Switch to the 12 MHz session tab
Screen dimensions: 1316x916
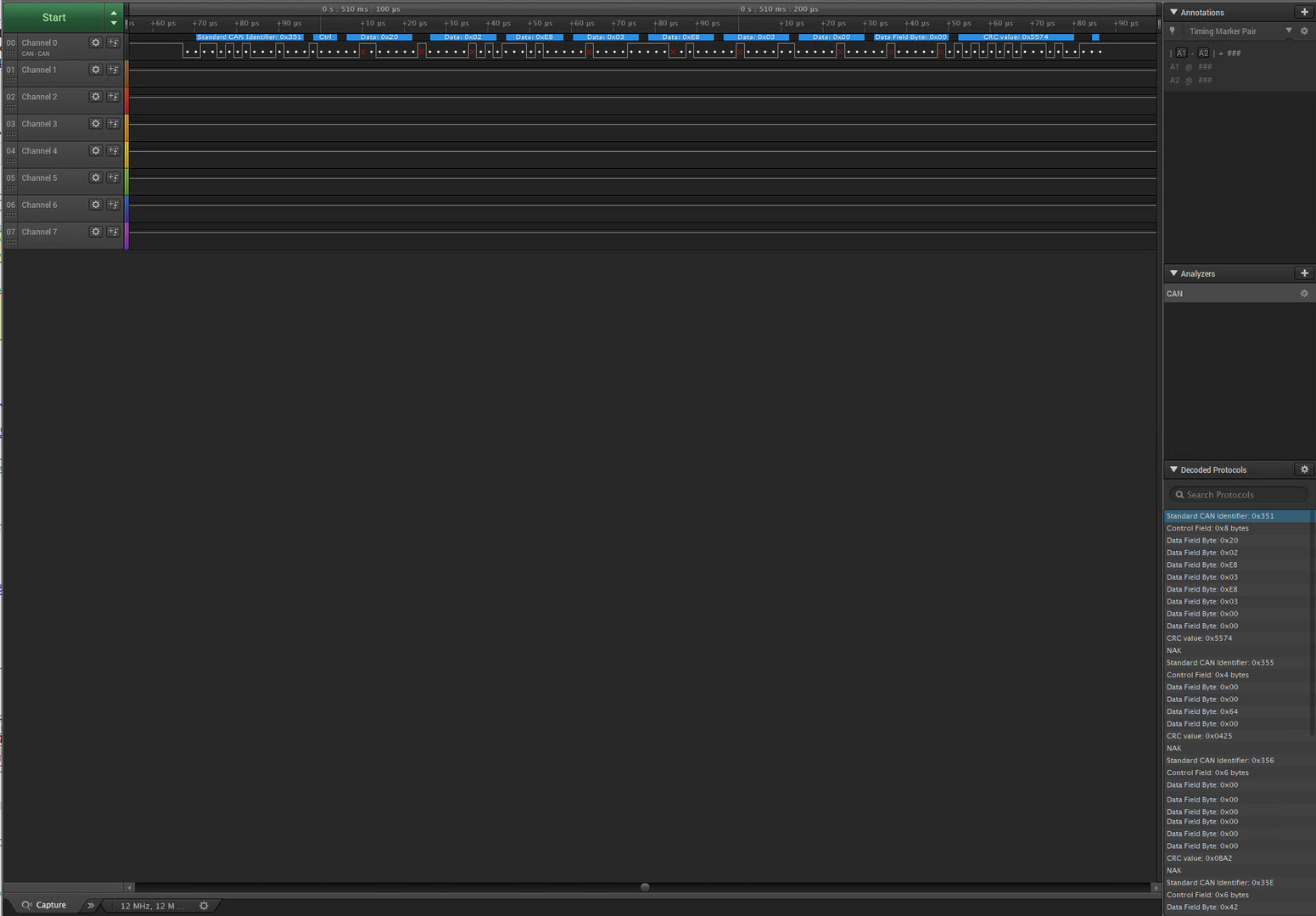click(153, 906)
